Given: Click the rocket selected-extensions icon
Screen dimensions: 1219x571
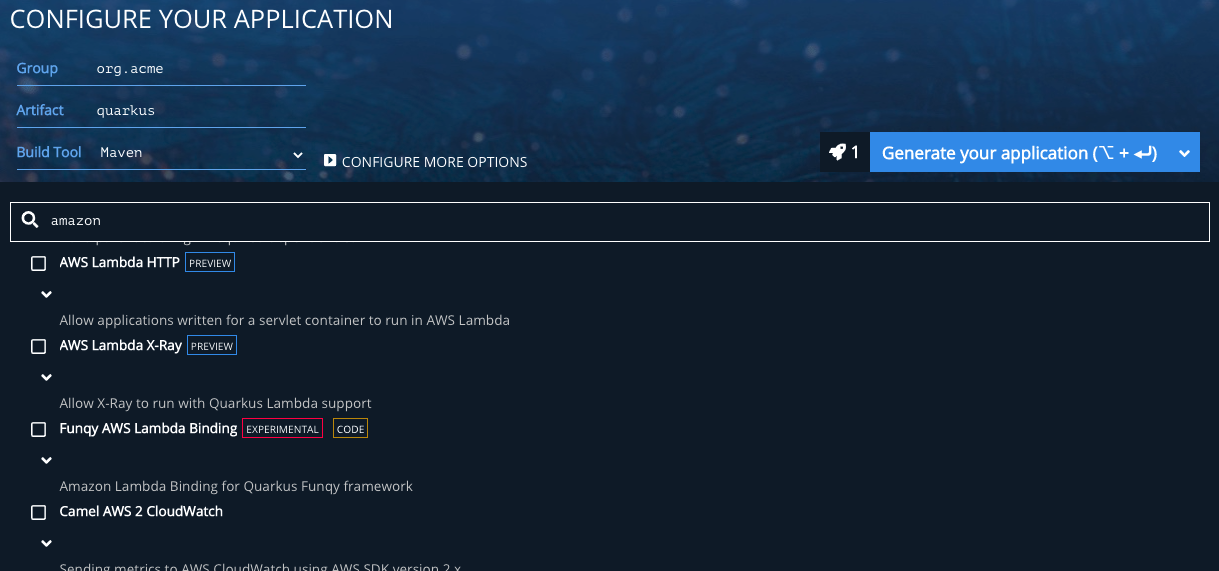Looking at the screenshot, I should [838, 153].
